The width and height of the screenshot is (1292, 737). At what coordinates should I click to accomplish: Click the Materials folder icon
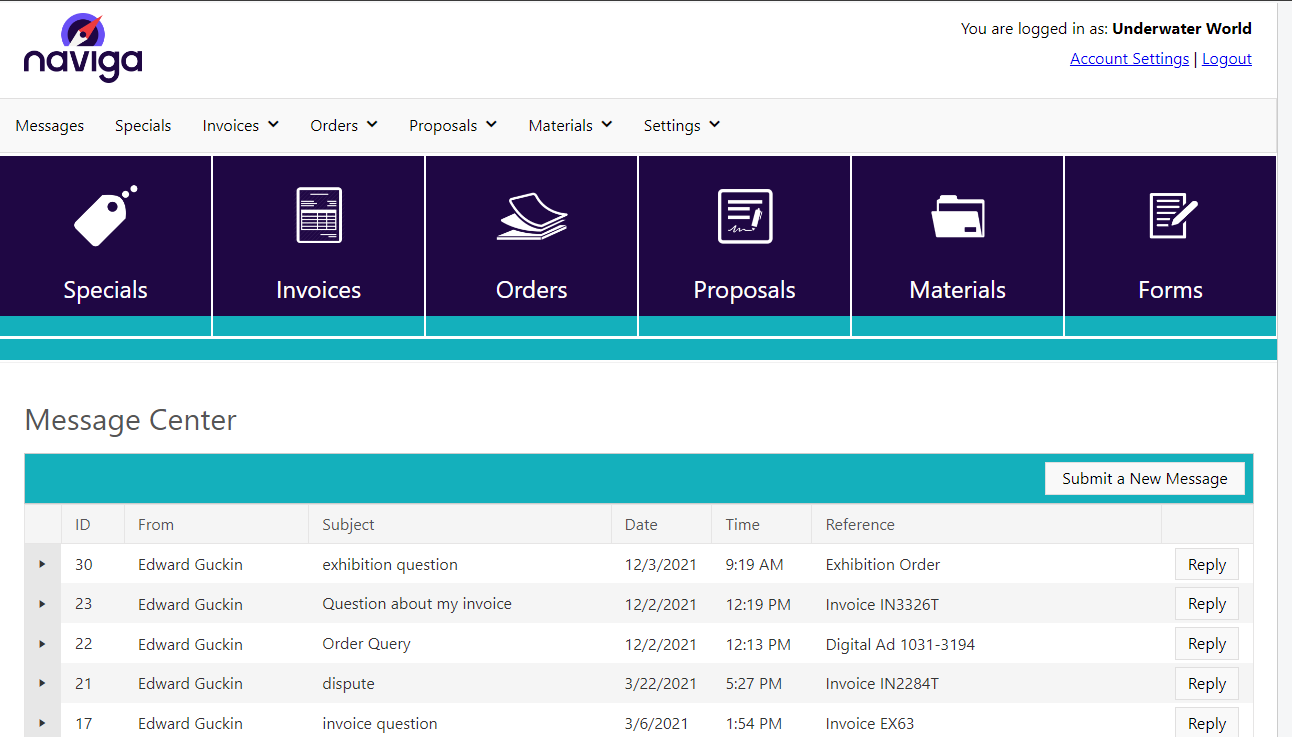coord(957,216)
